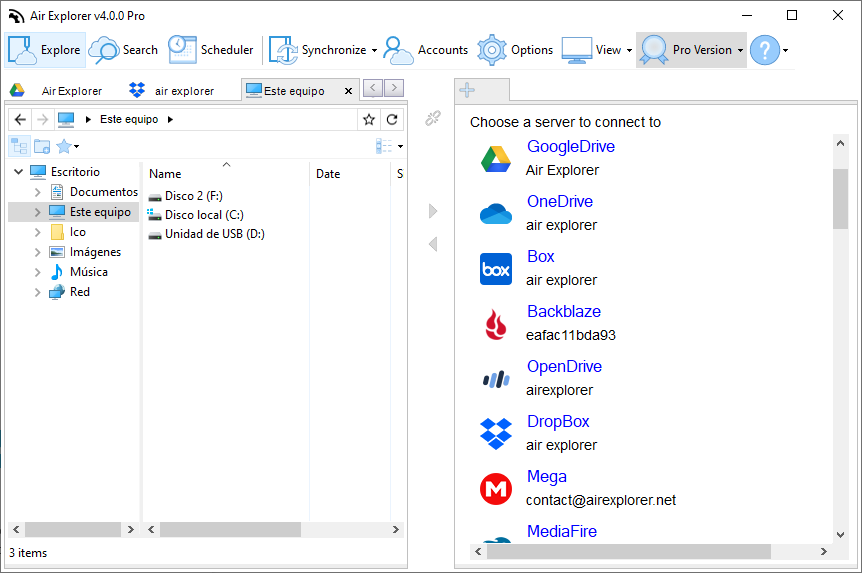Click the Box logo icon
The image size is (862, 573).
point(496,269)
